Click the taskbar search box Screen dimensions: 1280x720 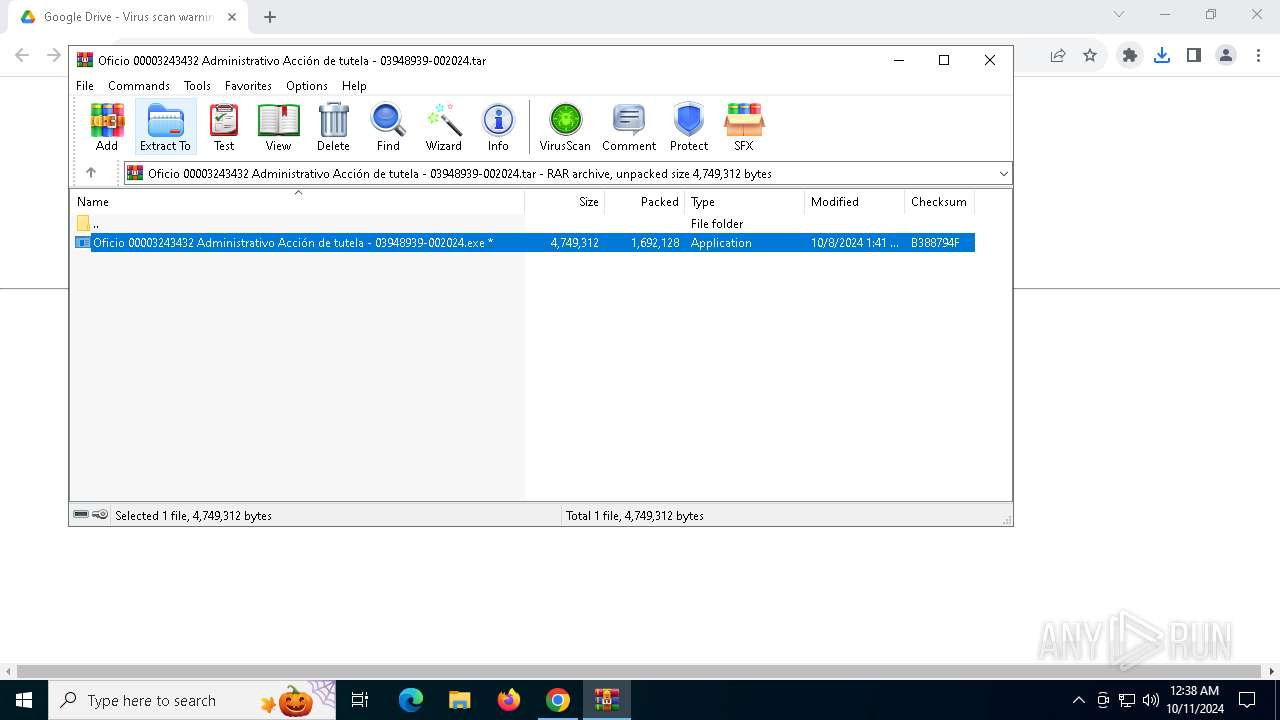(x=192, y=700)
